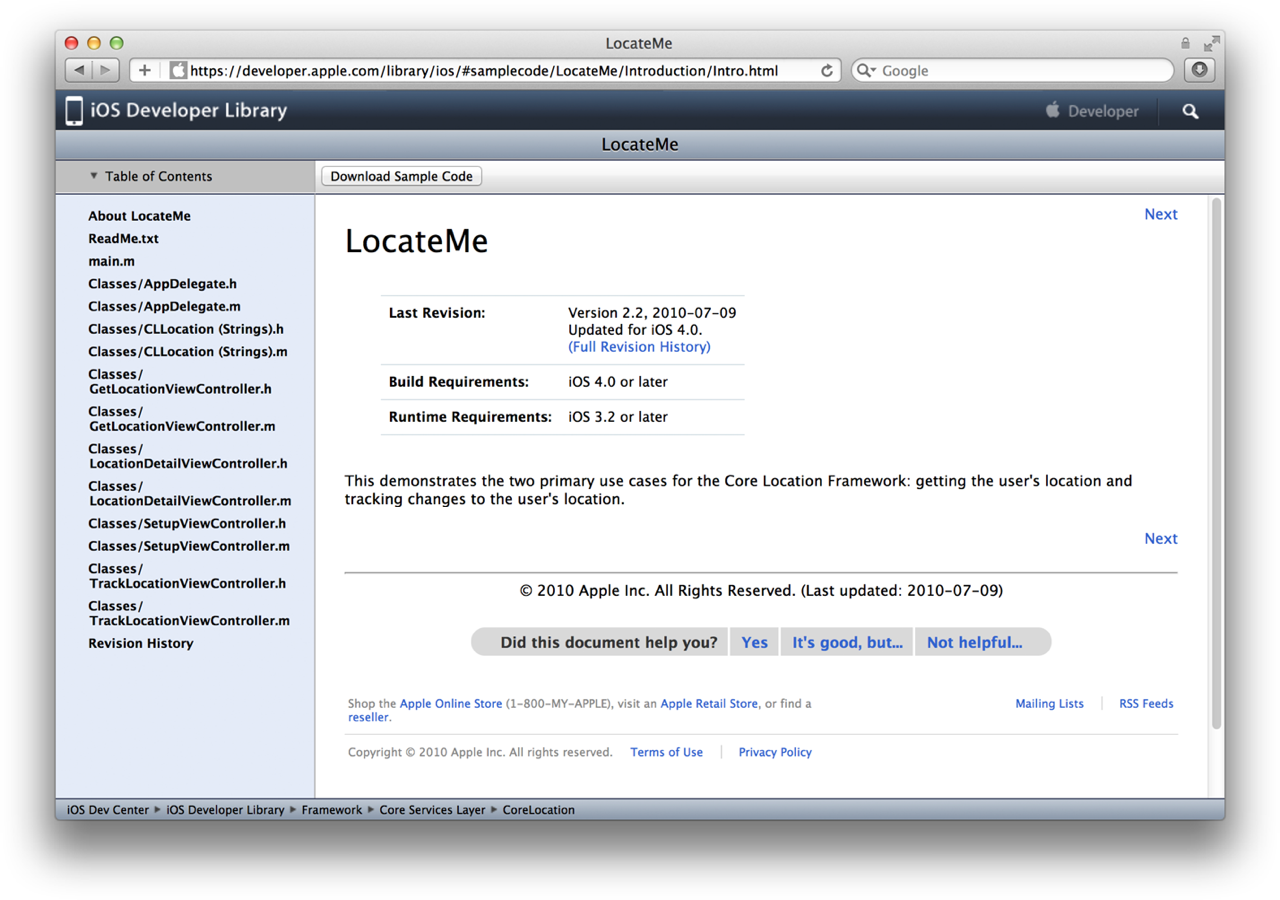The height and width of the screenshot is (900, 1280).
Task: Collapse the Table of Contents triangle
Action: (94, 176)
